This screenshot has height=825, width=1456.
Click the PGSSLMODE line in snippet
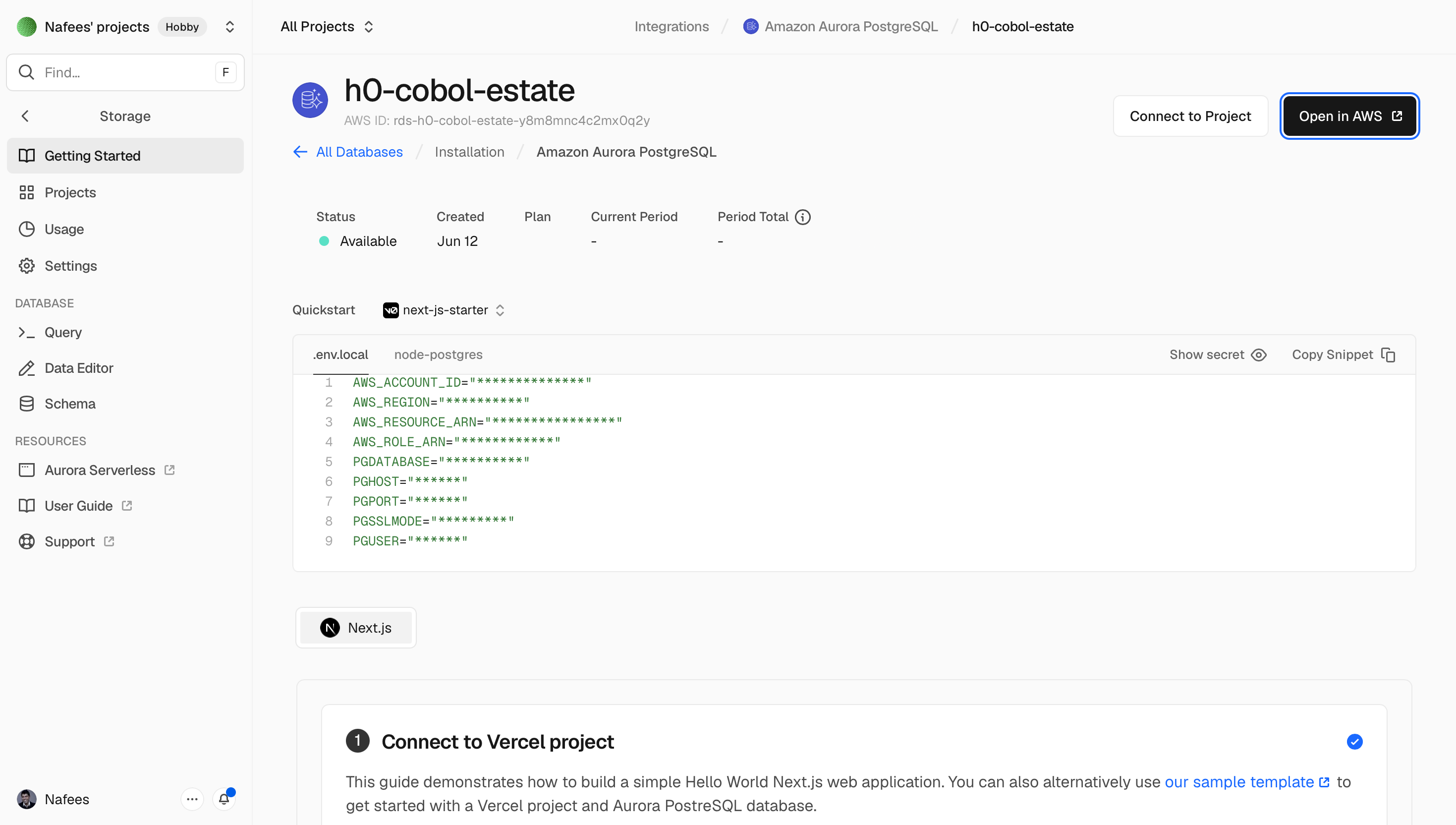click(433, 521)
